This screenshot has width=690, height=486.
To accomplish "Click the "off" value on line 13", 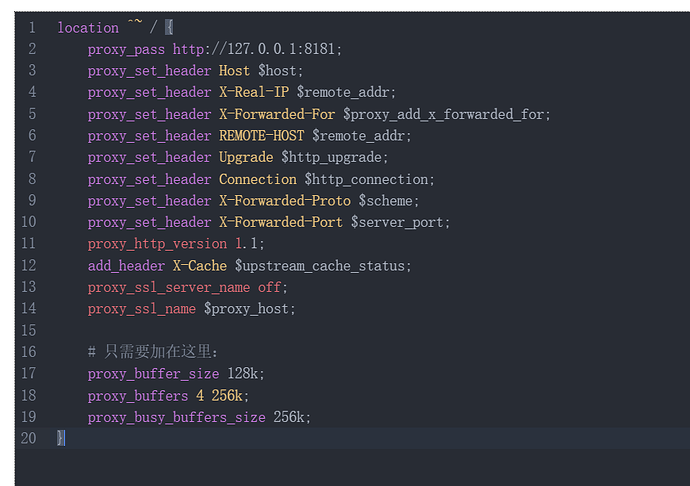I will [269, 287].
